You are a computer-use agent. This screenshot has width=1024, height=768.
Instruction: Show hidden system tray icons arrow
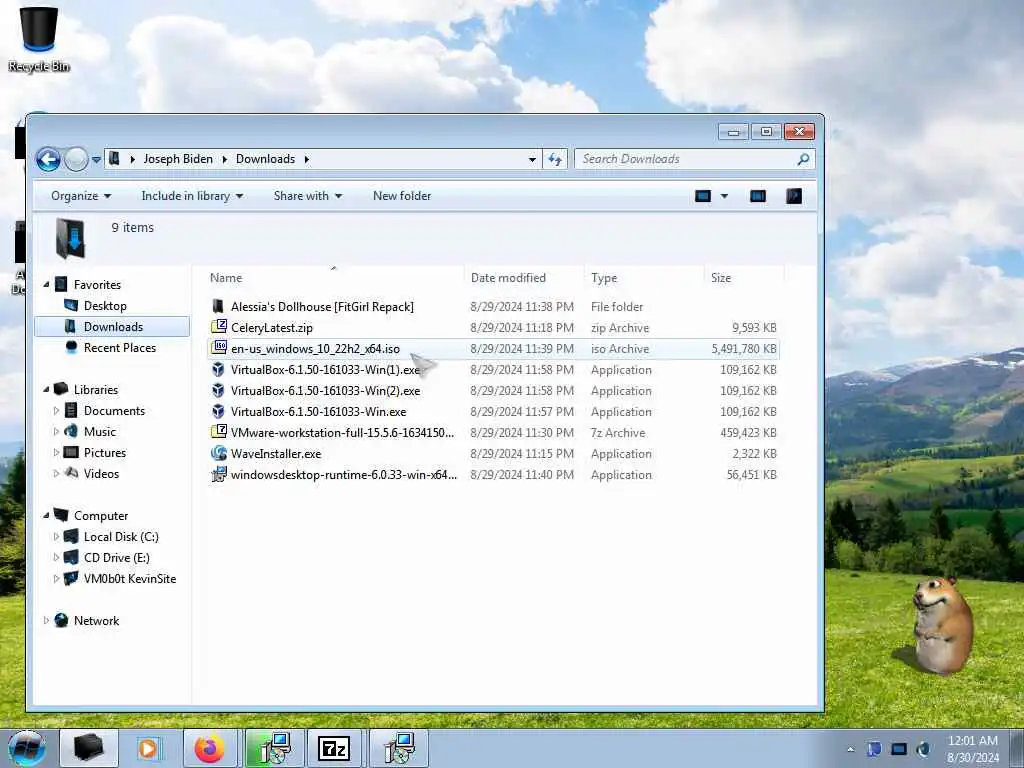click(x=850, y=749)
